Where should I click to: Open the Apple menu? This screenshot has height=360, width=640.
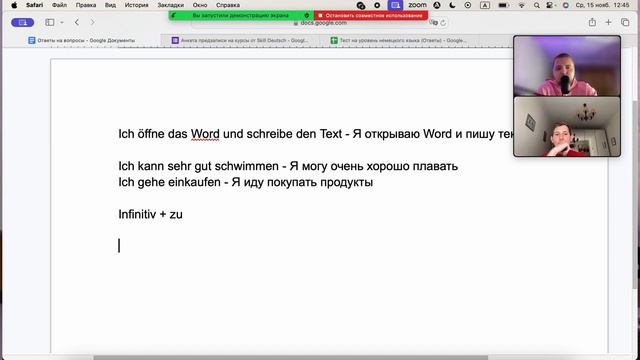coord(14,5)
